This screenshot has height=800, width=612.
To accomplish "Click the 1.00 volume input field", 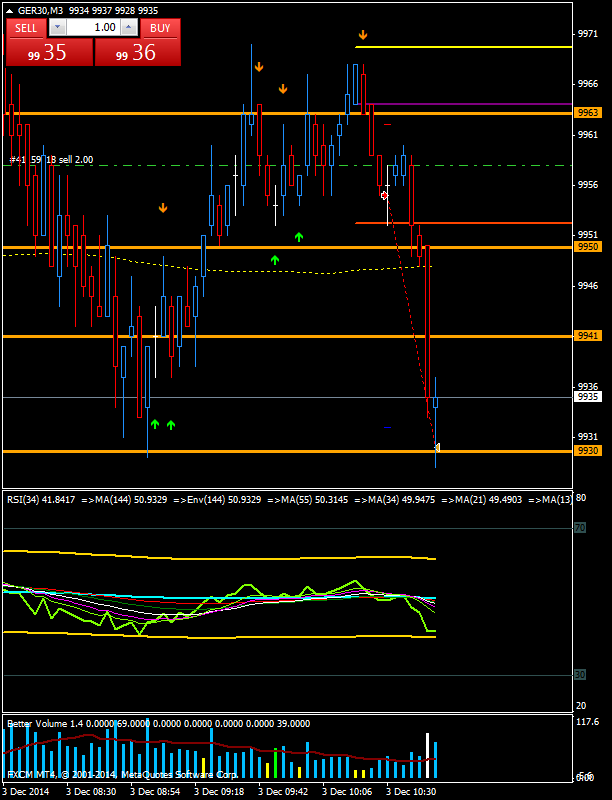I will 93,28.
